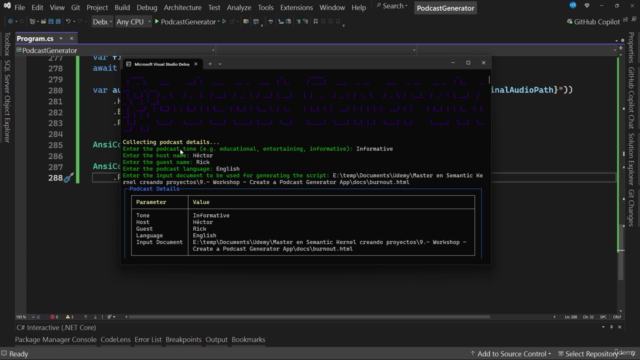Image resolution: width=640 pixels, height=360 pixels.
Task: Open the Search box in title bar
Action: point(392,6)
